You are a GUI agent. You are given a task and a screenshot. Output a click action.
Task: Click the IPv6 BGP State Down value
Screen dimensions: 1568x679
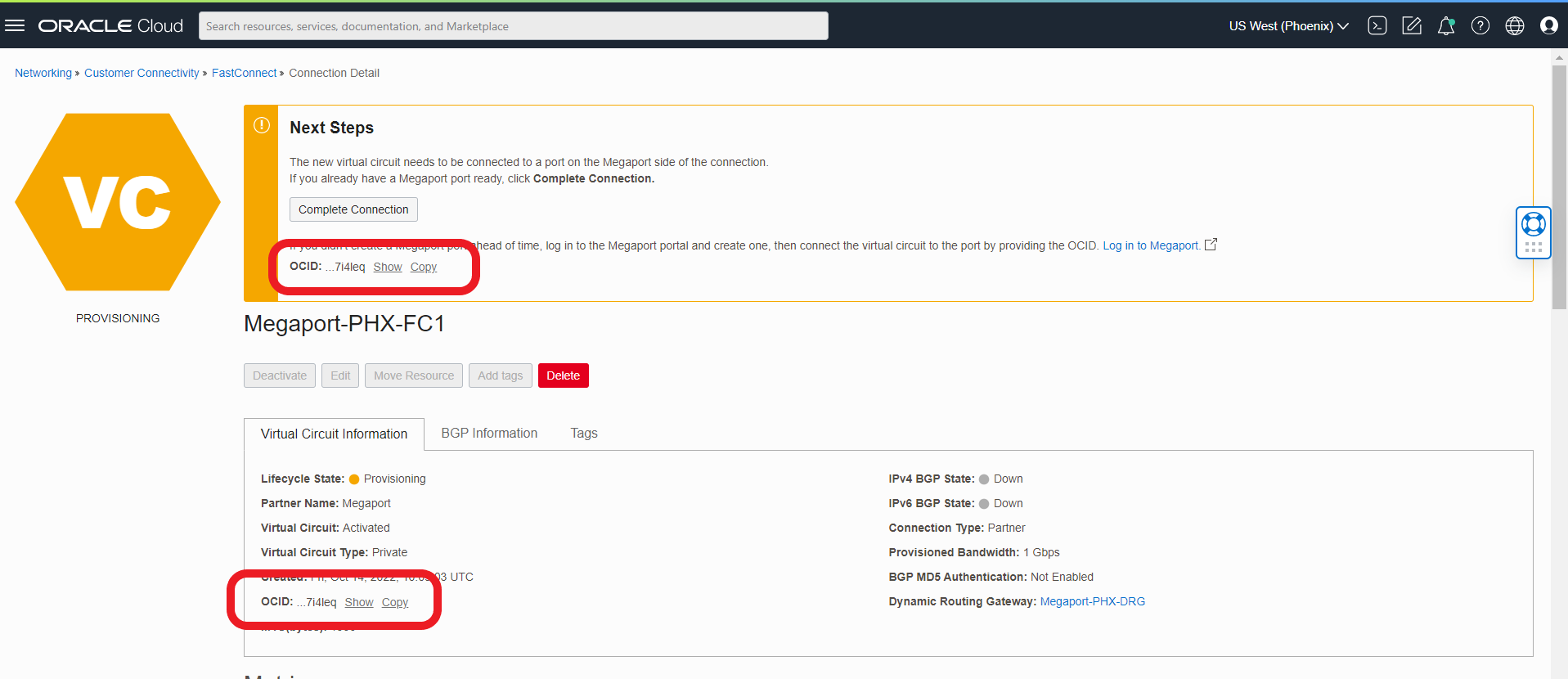1008,503
